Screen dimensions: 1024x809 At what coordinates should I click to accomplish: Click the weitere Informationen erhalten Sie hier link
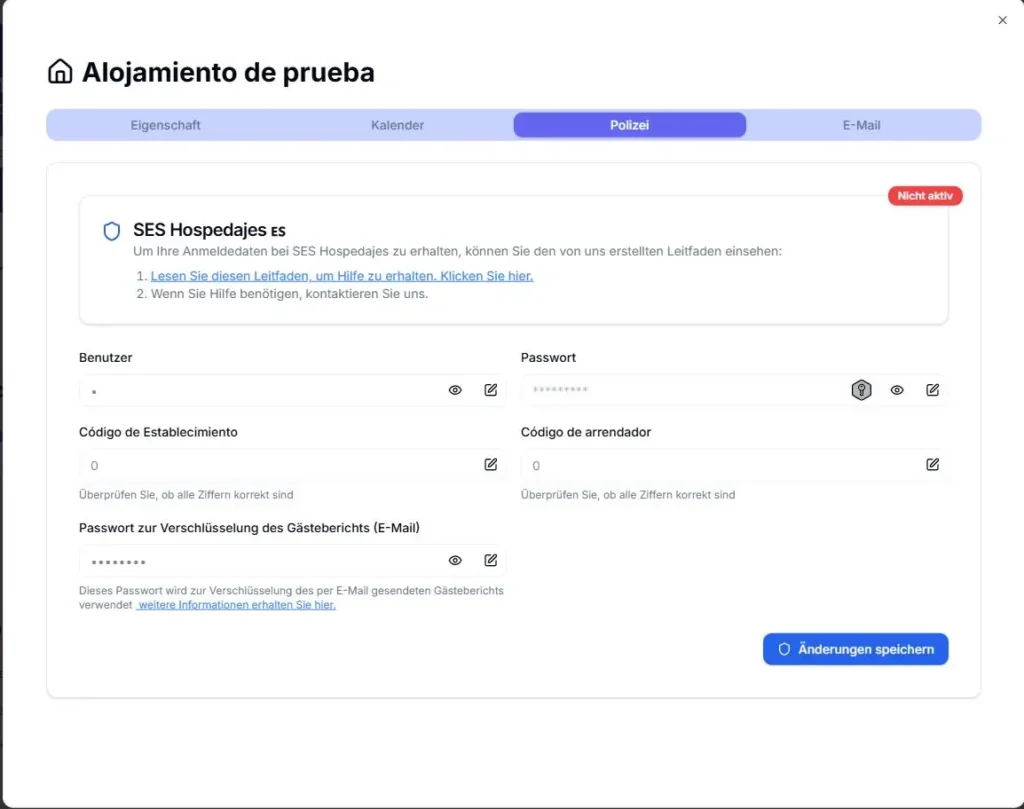coord(236,604)
